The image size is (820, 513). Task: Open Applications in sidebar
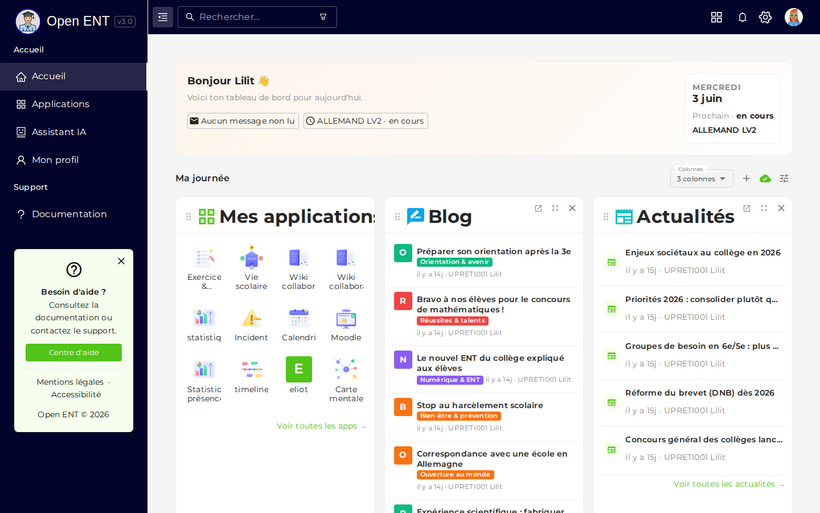[x=73, y=104]
